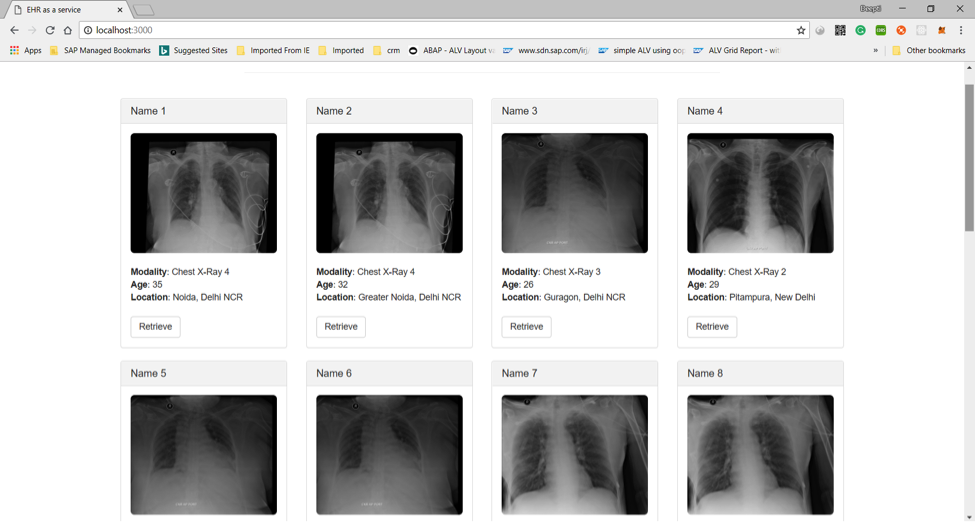Click the Name 7 chest X-ray image

point(575,455)
